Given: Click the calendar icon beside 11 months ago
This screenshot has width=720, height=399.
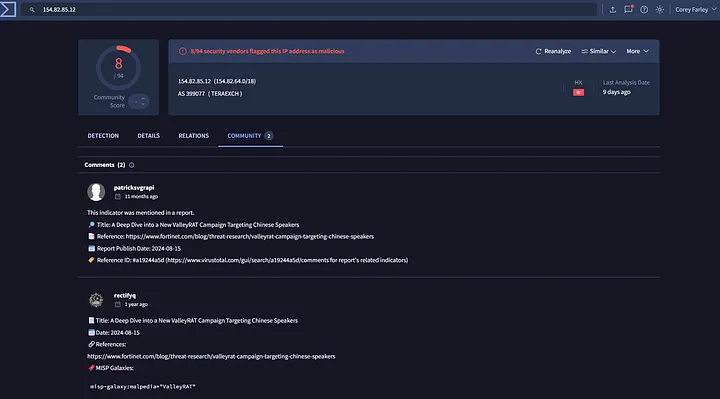Looking at the screenshot, I should [x=118, y=197].
